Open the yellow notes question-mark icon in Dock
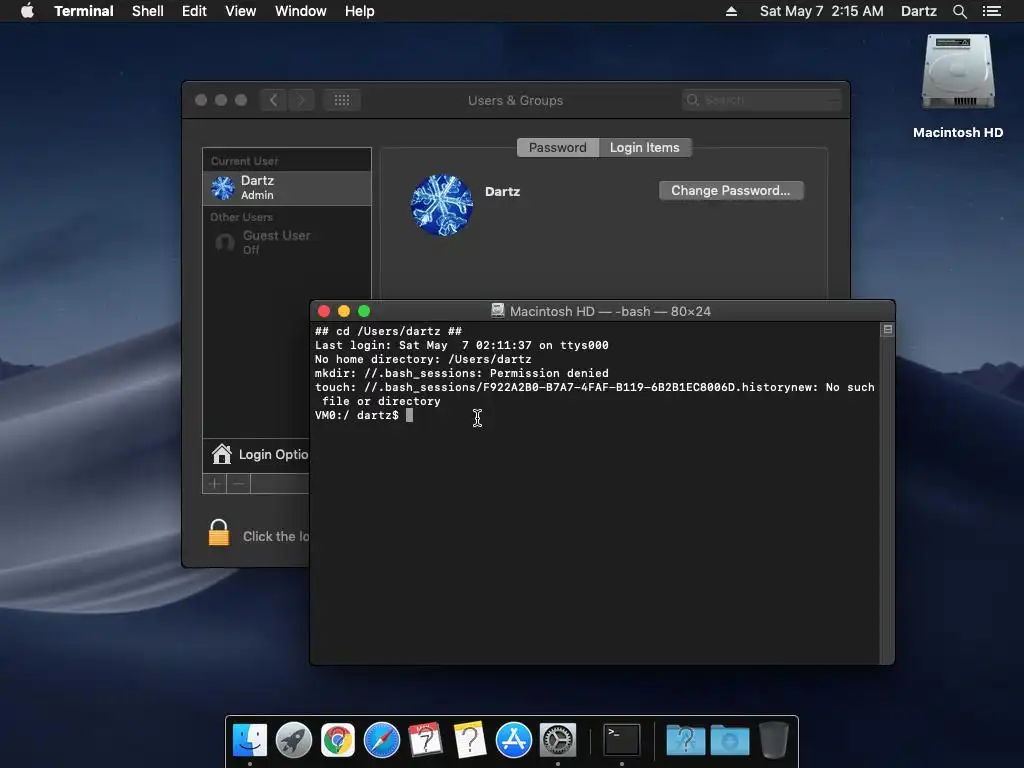Viewport: 1024px width, 768px height. point(470,741)
